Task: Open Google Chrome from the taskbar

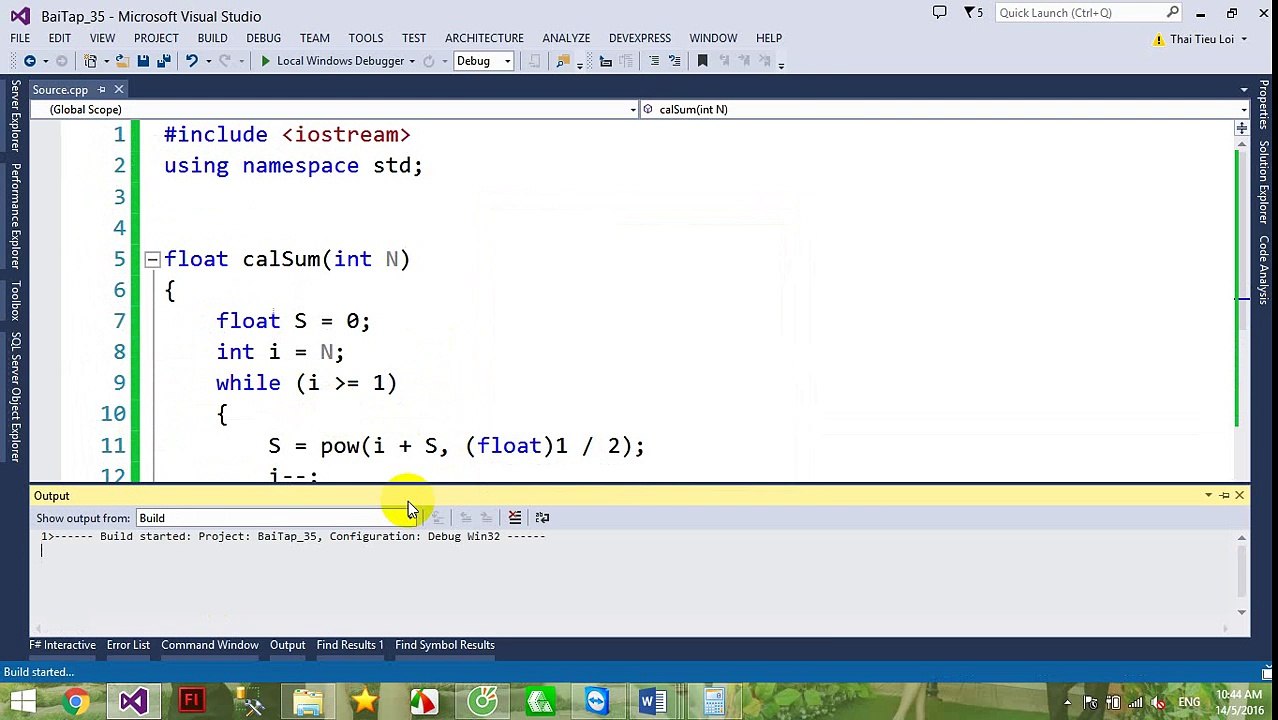Action: 75,702
